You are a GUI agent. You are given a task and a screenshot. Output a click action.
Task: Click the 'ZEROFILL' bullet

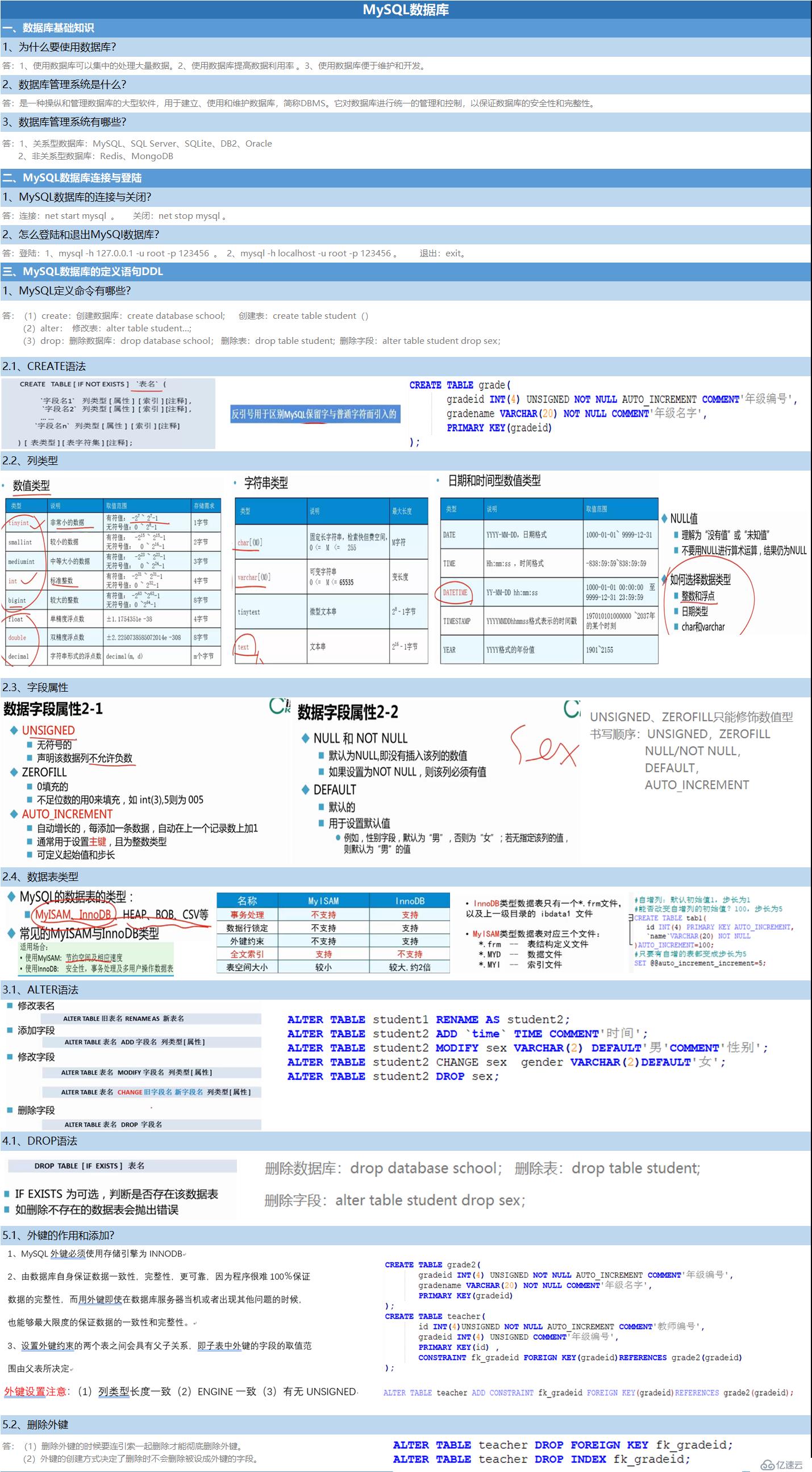coord(44,772)
